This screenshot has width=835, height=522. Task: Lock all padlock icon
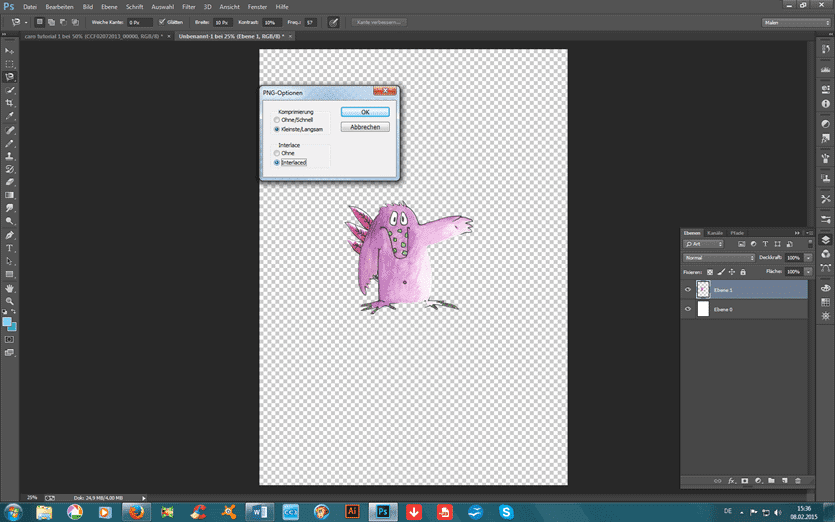(743, 272)
